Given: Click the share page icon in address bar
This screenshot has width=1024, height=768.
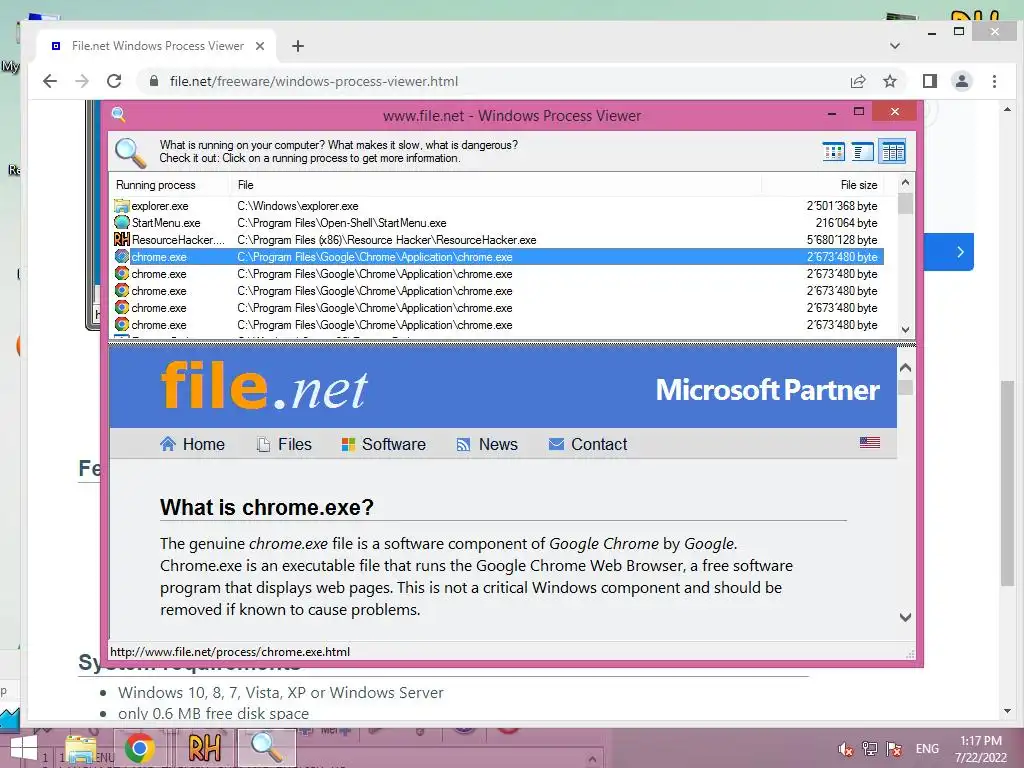Looking at the screenshot, I should (857, 81).
